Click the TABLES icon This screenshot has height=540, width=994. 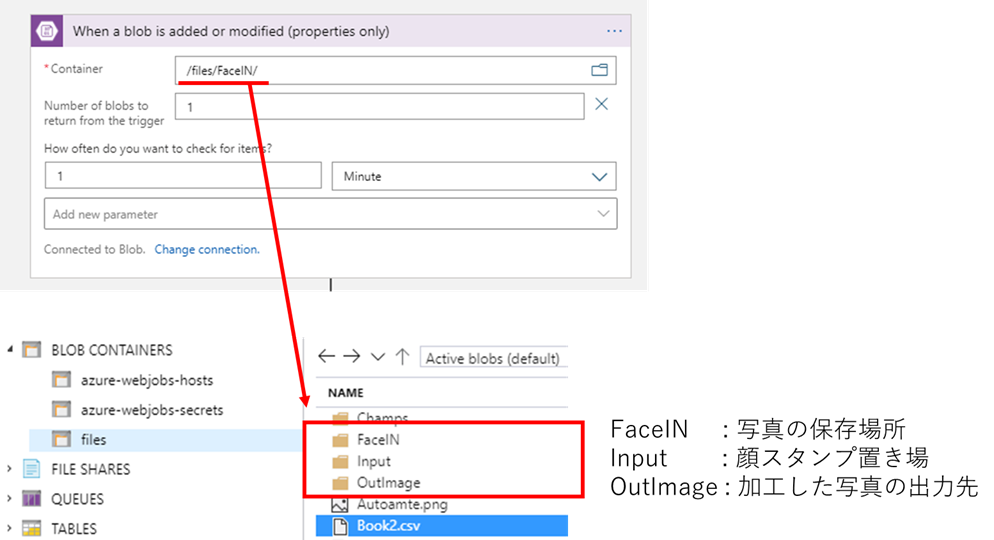32,528
